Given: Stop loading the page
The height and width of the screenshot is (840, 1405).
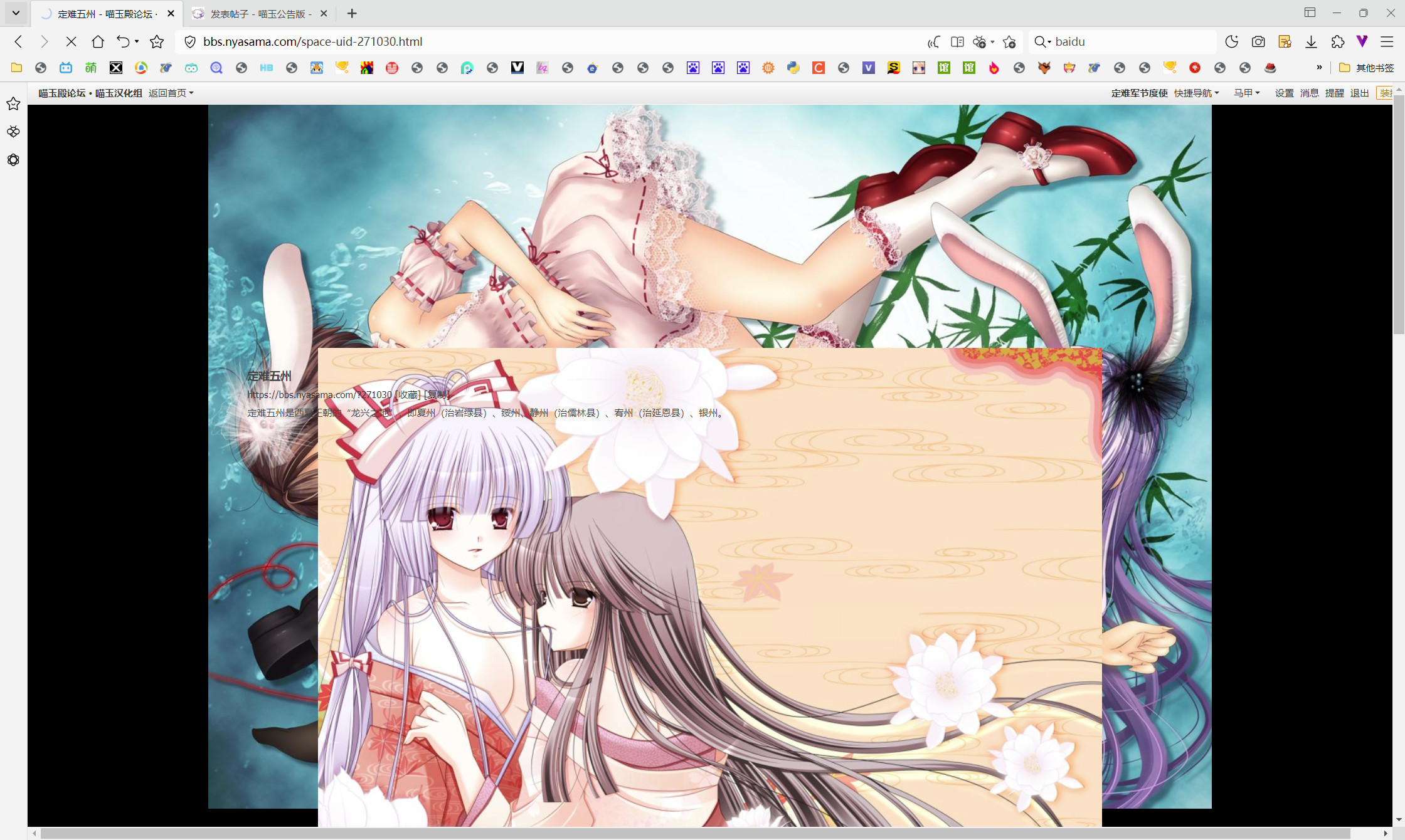Looking at the screenshot, I should (71, 41).
